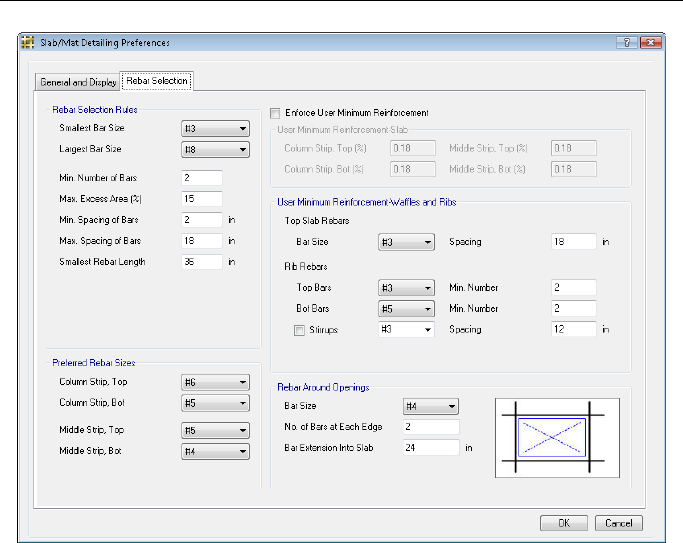The image size is (683, 543).
Task: Click the Smallest Rebar Length field
Action: tap(201, 262)
